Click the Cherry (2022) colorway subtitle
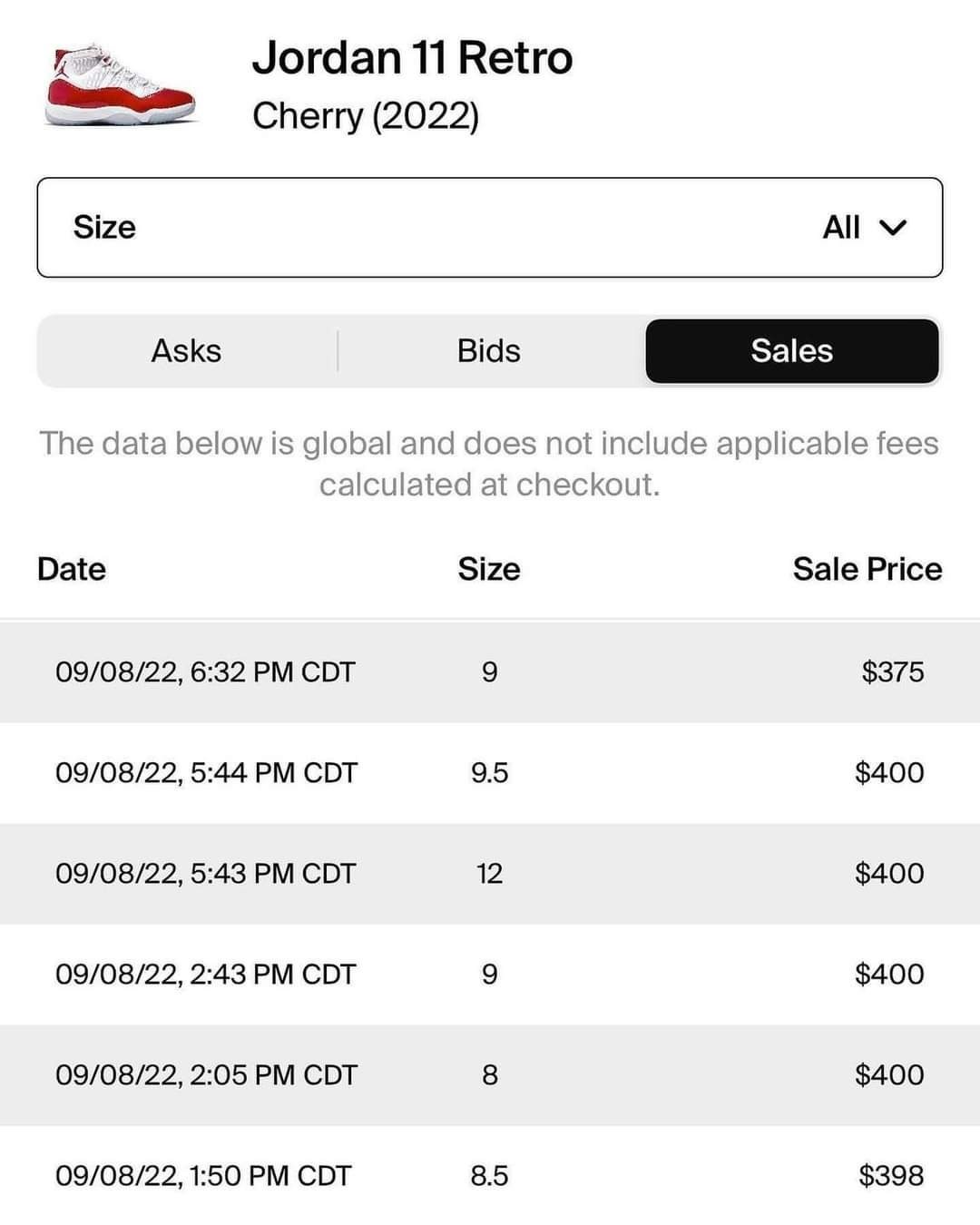 [365, 116]
